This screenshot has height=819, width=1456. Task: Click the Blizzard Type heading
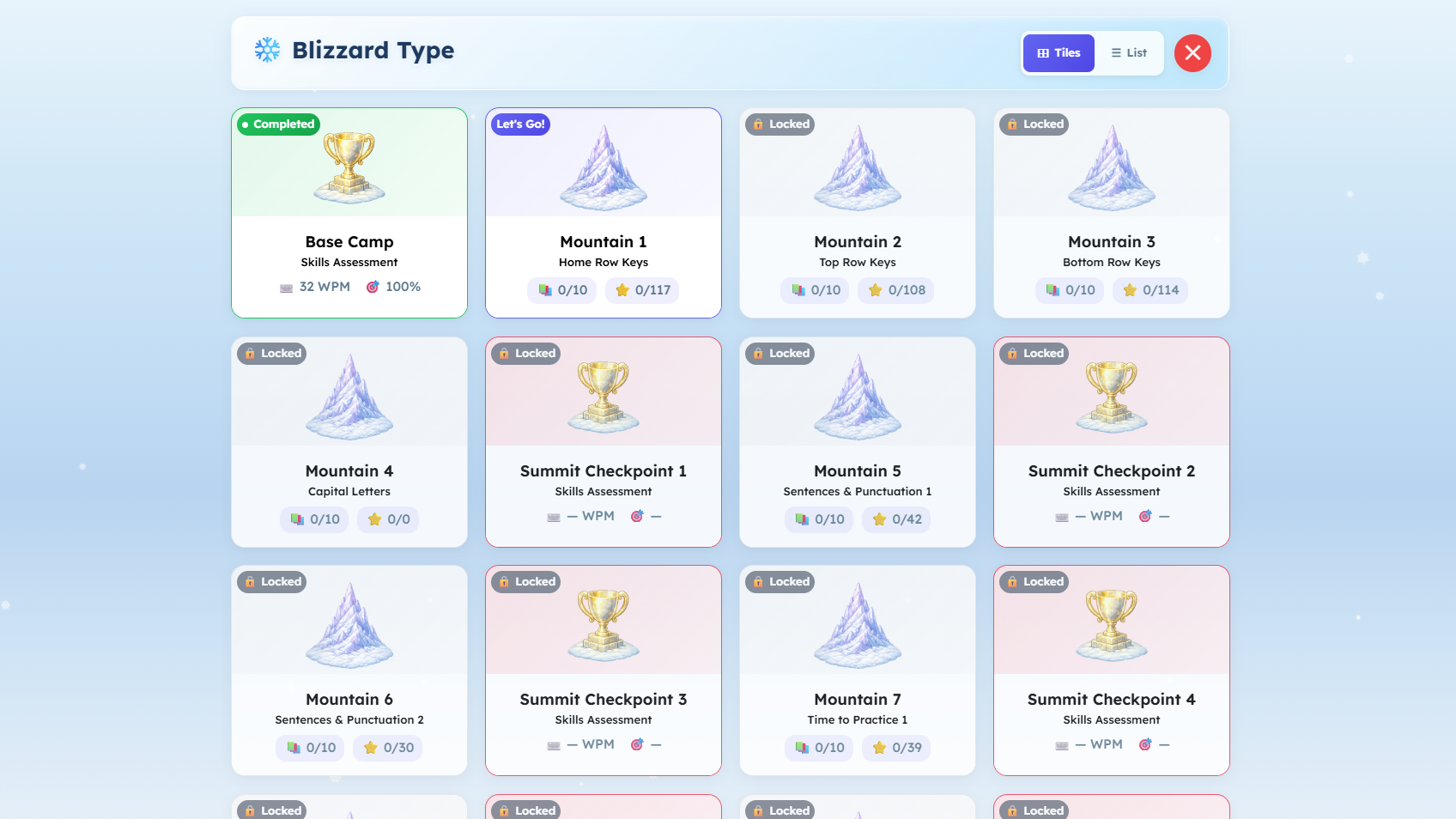(x=373, y=51)
